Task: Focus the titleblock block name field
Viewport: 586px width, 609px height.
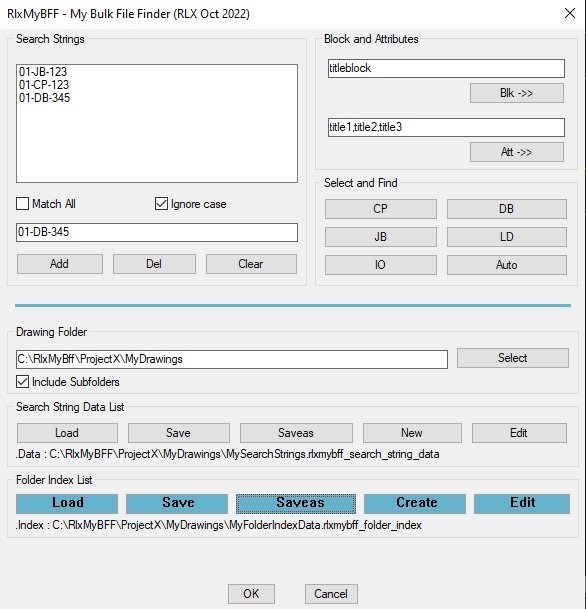Action: 446,68
